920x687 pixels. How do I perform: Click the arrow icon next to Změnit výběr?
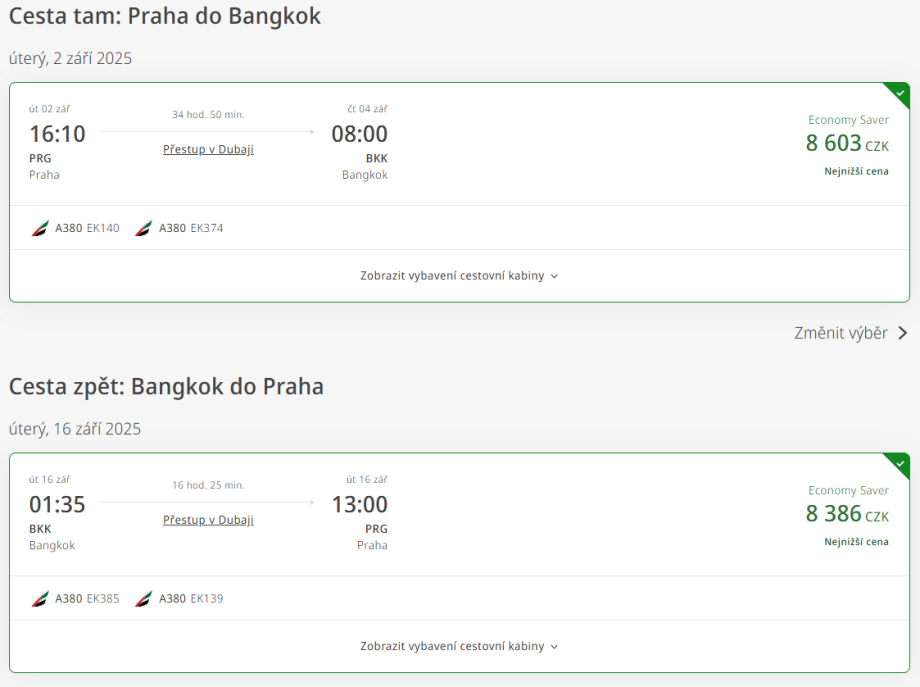tap(902, 333)
